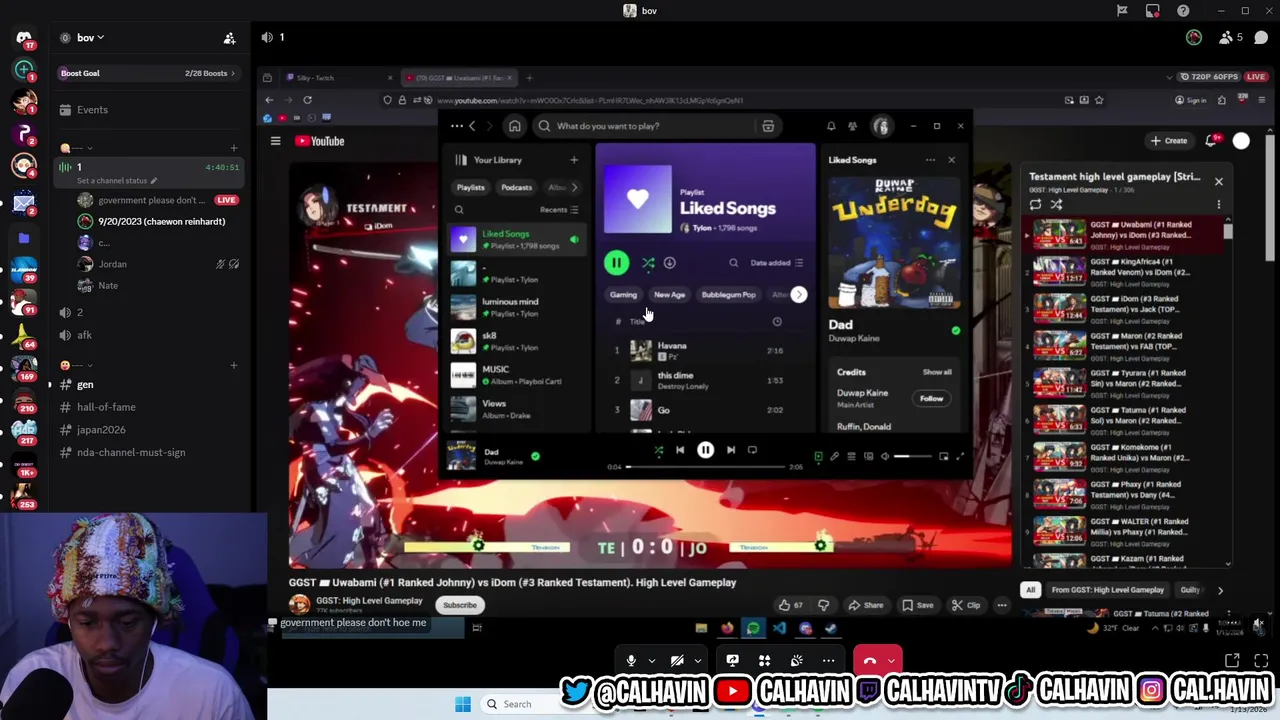Image resolution: width=1280 pixels, height=720 pixels.
Task: Open Recents sort dropdown in Your Library
Action: (559, 210)
